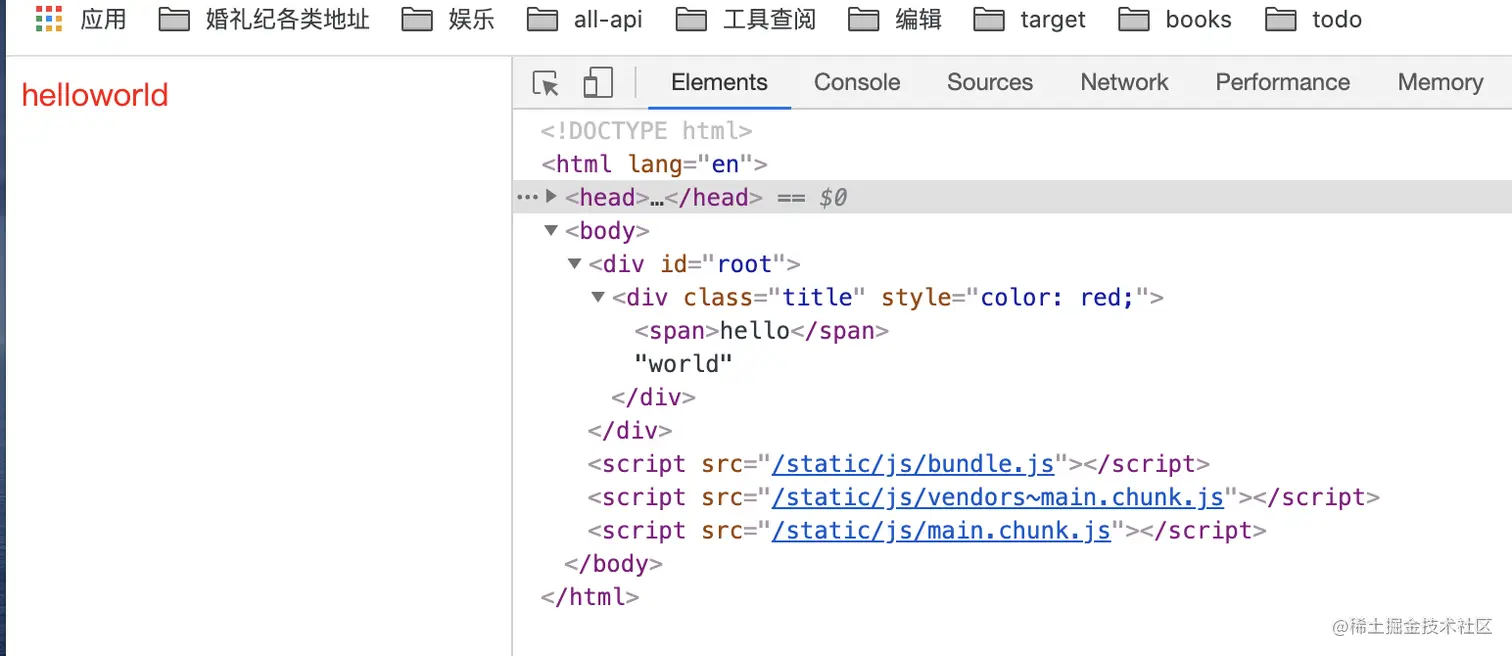Switch to the Performance tab
The image size is (1512, 656).
pos(1282,83)
